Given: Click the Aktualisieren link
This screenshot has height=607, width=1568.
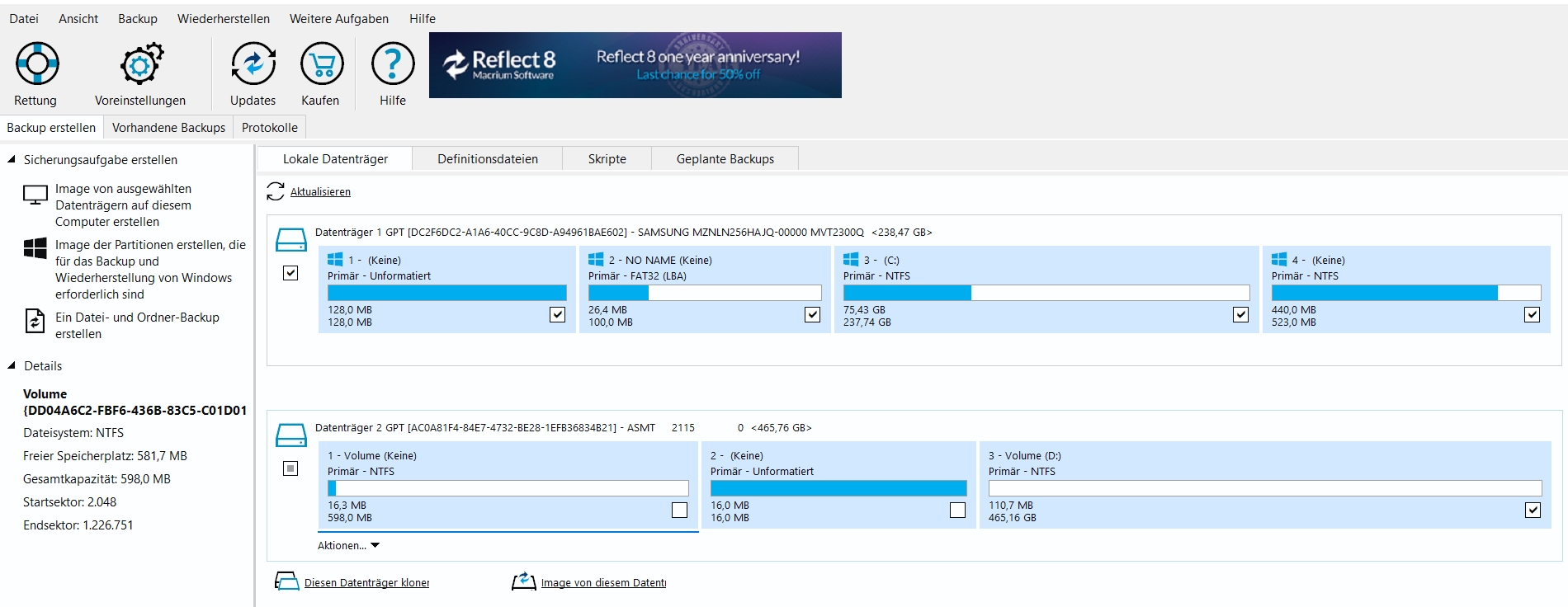Looking at the screenshot, I should [320, 191].
